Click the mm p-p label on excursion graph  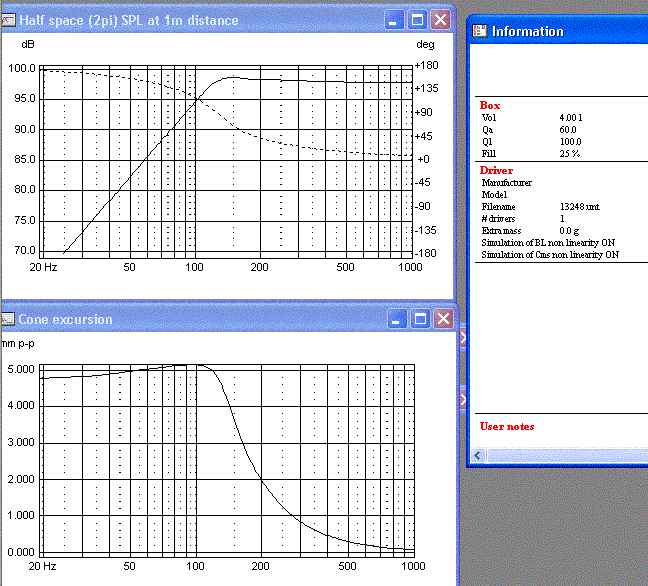(x=18, y=343)
